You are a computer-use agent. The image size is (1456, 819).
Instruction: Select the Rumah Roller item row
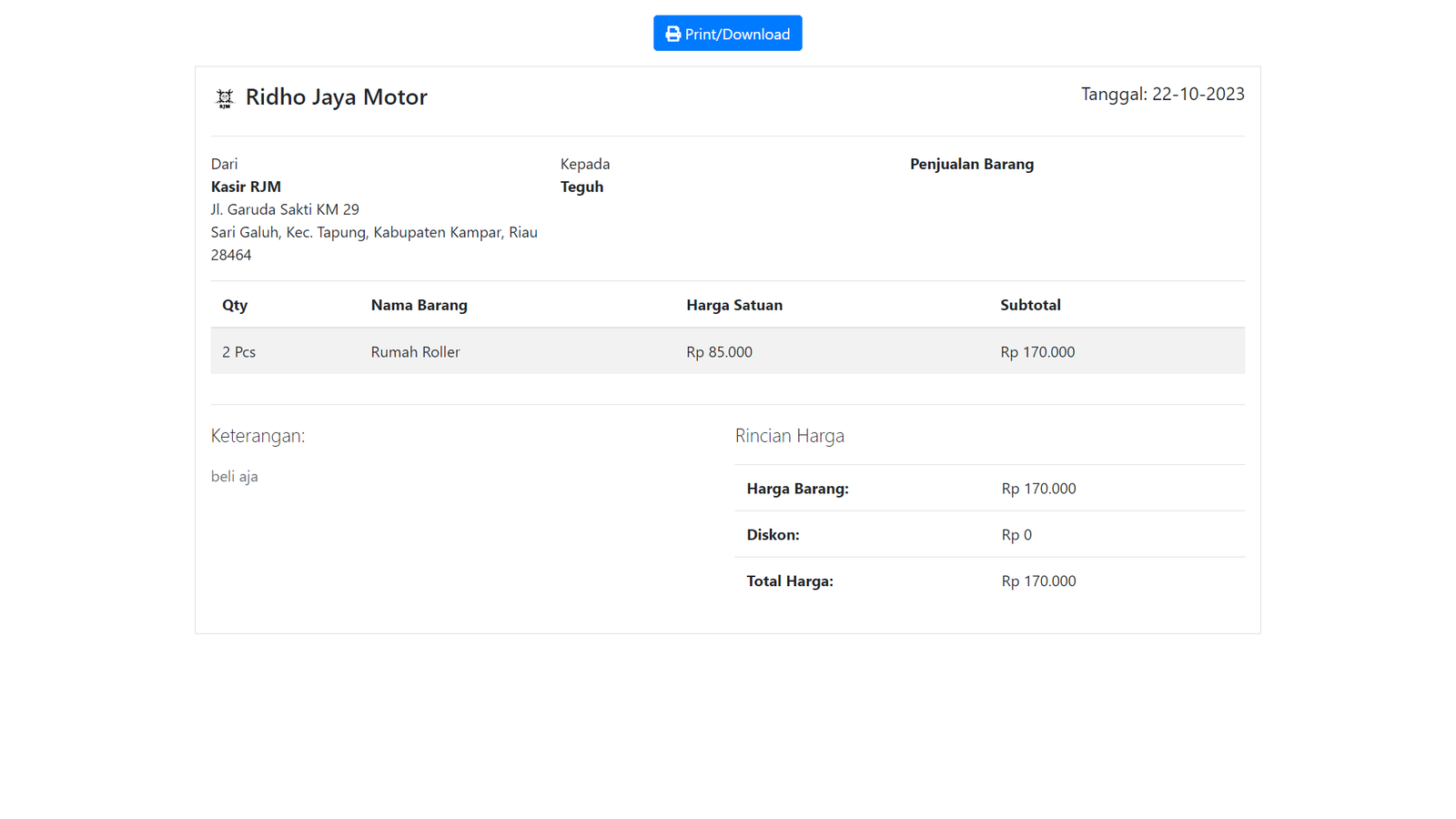pyautogui.click(x=415, y=352)
